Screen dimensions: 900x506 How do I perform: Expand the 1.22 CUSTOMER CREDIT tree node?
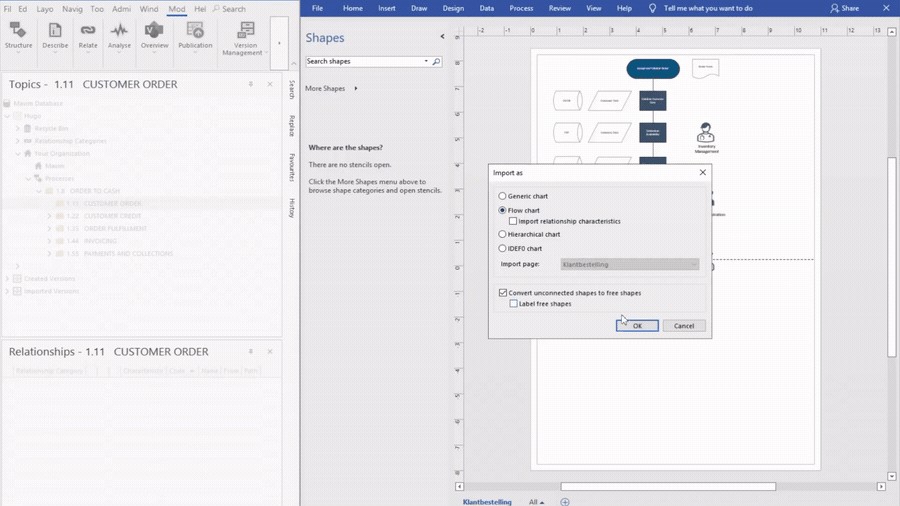[49, 216]
